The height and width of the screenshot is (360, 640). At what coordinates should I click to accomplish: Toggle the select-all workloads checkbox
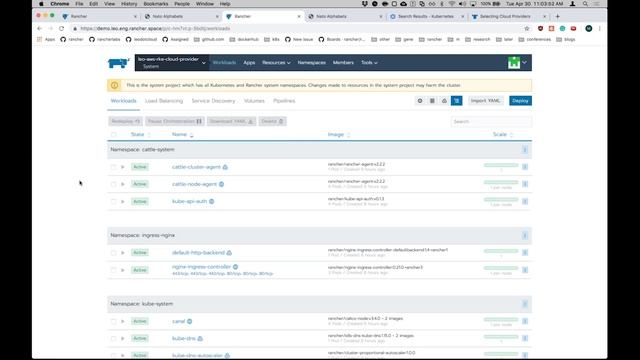click(113, 135)
